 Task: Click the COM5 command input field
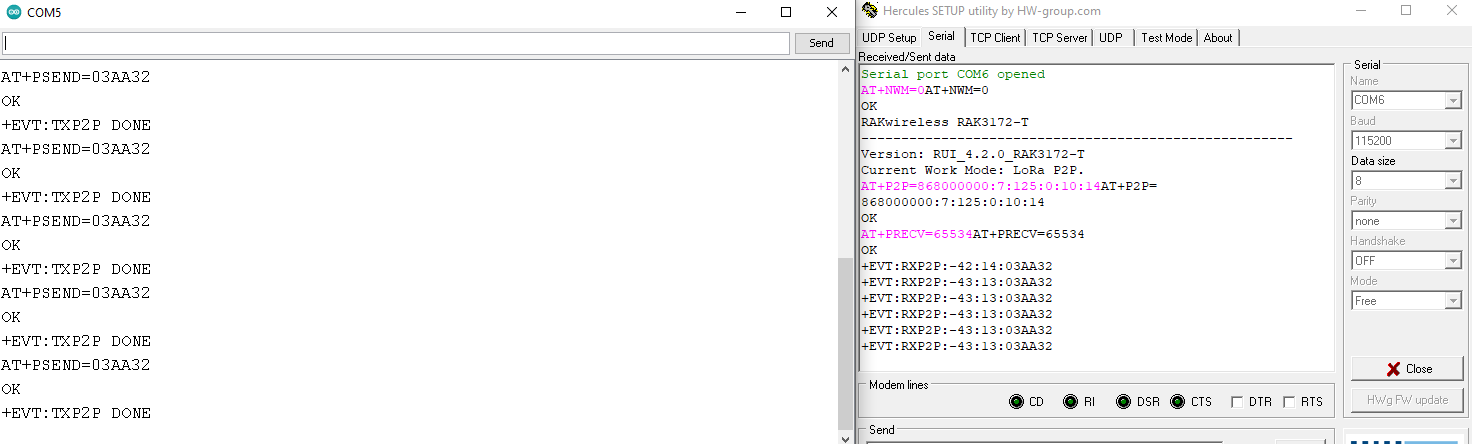[x=396, y=44]
